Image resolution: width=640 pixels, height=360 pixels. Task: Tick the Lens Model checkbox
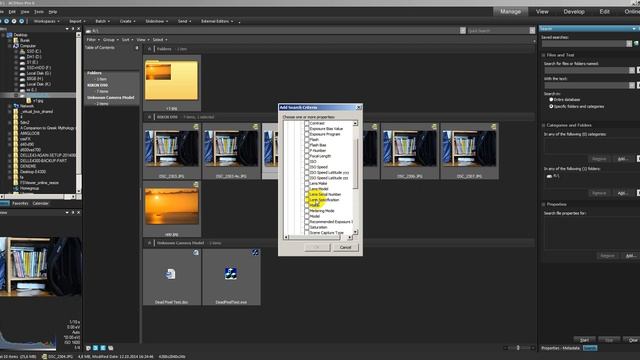(x=307, y=189)
